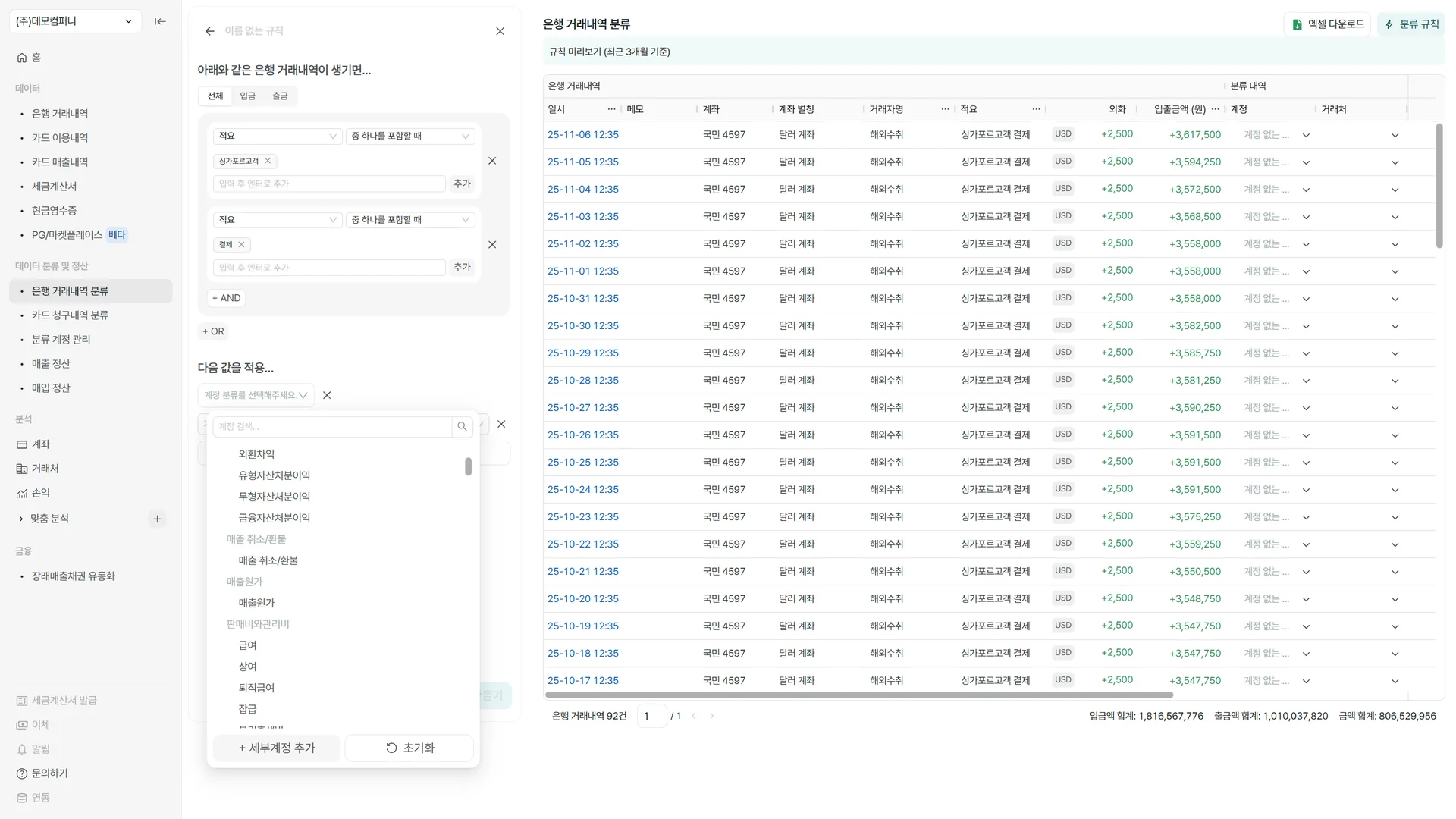Image resolution: width=1456 pixels, height=819 pixels.
Task: Click the 홈 icon in the sidebar
Action: [22, 58]
